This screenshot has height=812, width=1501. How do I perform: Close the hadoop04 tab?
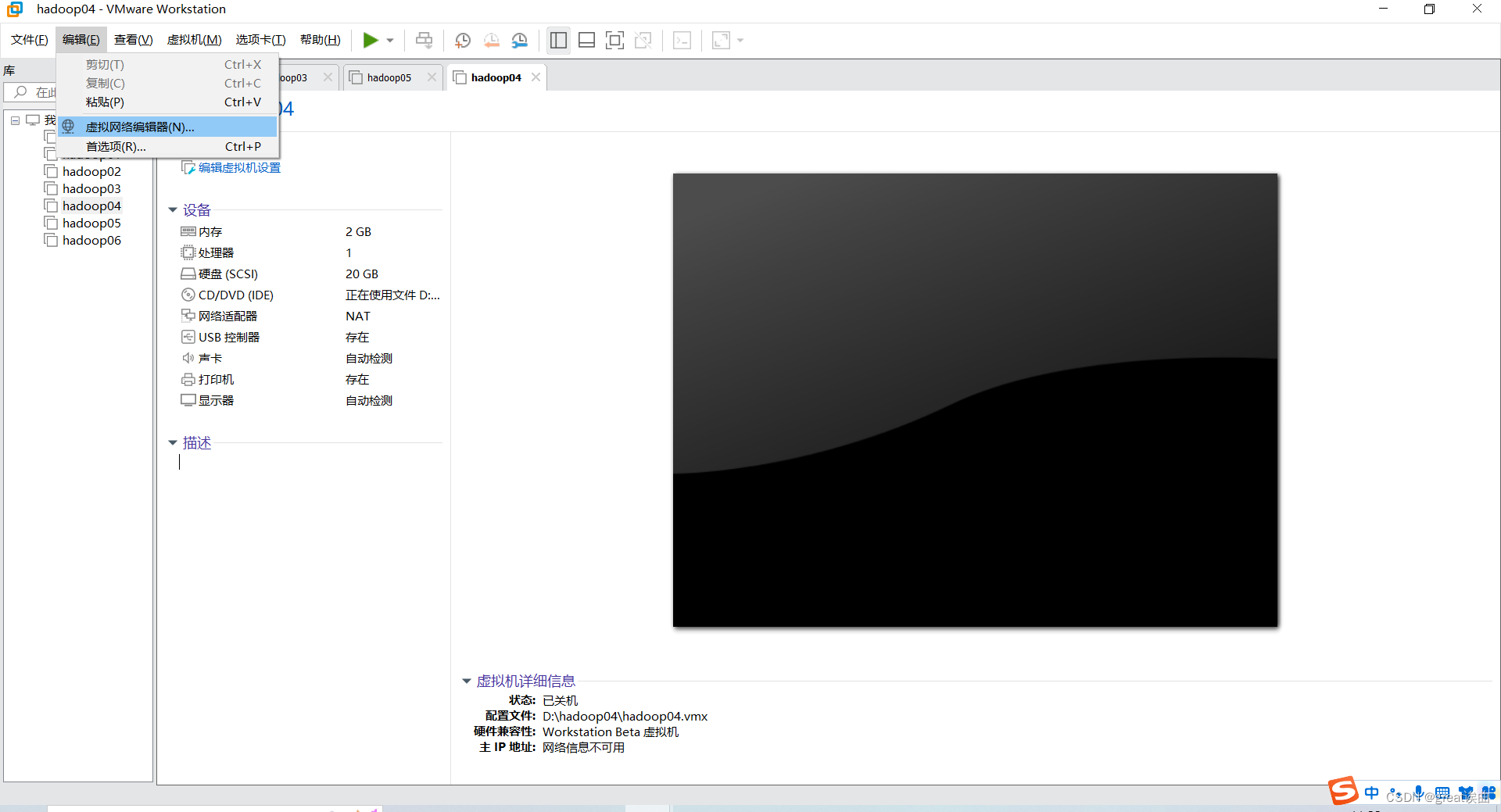point(536,77)
